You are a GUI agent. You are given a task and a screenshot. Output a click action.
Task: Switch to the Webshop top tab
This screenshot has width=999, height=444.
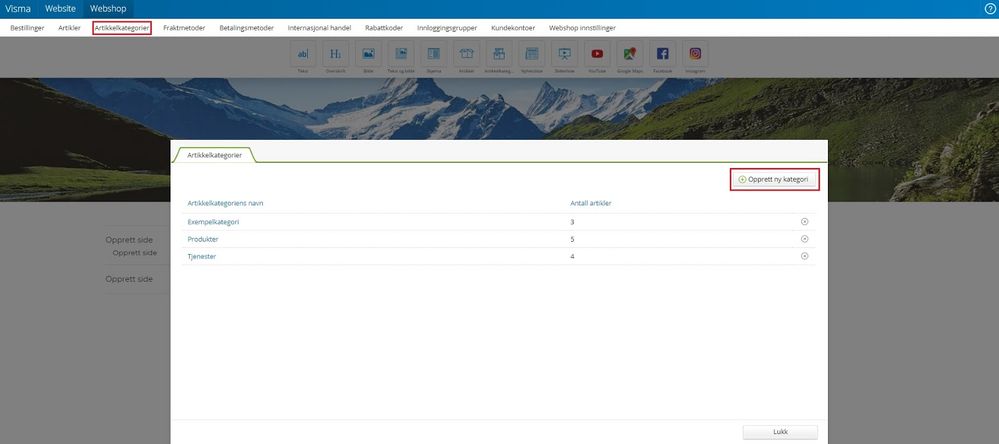(x=108, y=9)
